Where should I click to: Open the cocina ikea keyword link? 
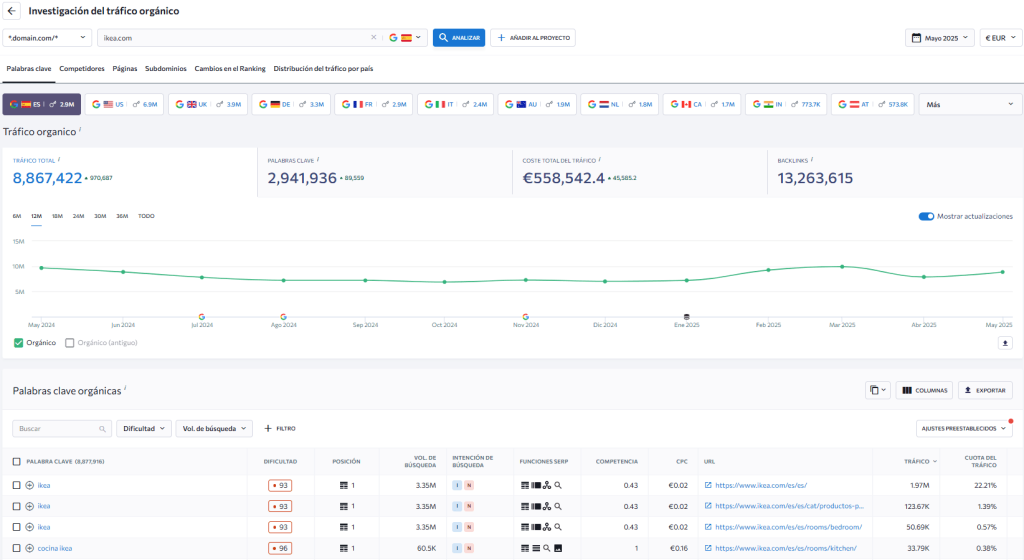click(x=55, y=548)
